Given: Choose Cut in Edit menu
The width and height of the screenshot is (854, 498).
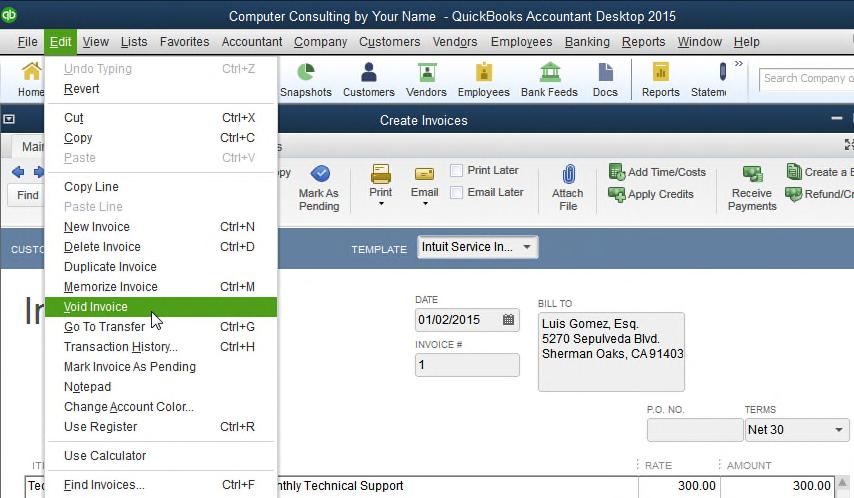Looking at the screenshot, I should pos(161,118).
